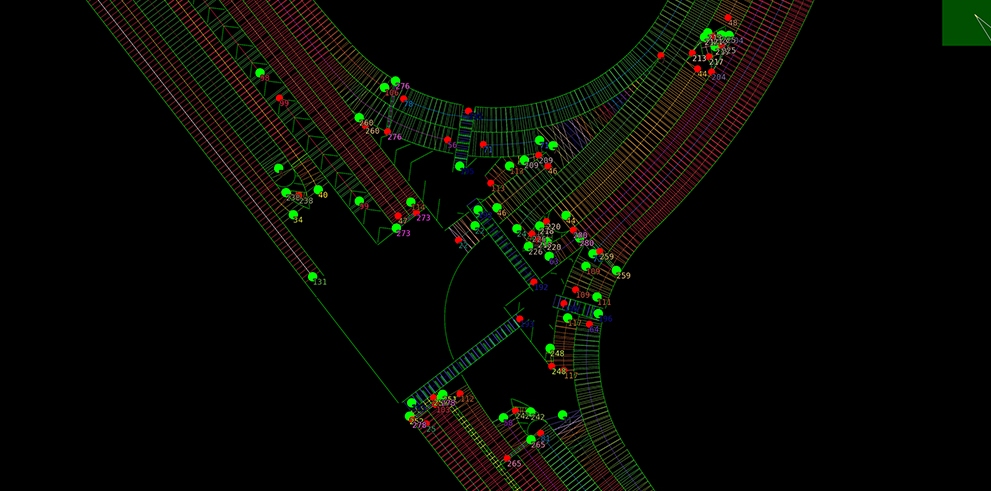Select the red node labeled 192

[x=533, y=282]
